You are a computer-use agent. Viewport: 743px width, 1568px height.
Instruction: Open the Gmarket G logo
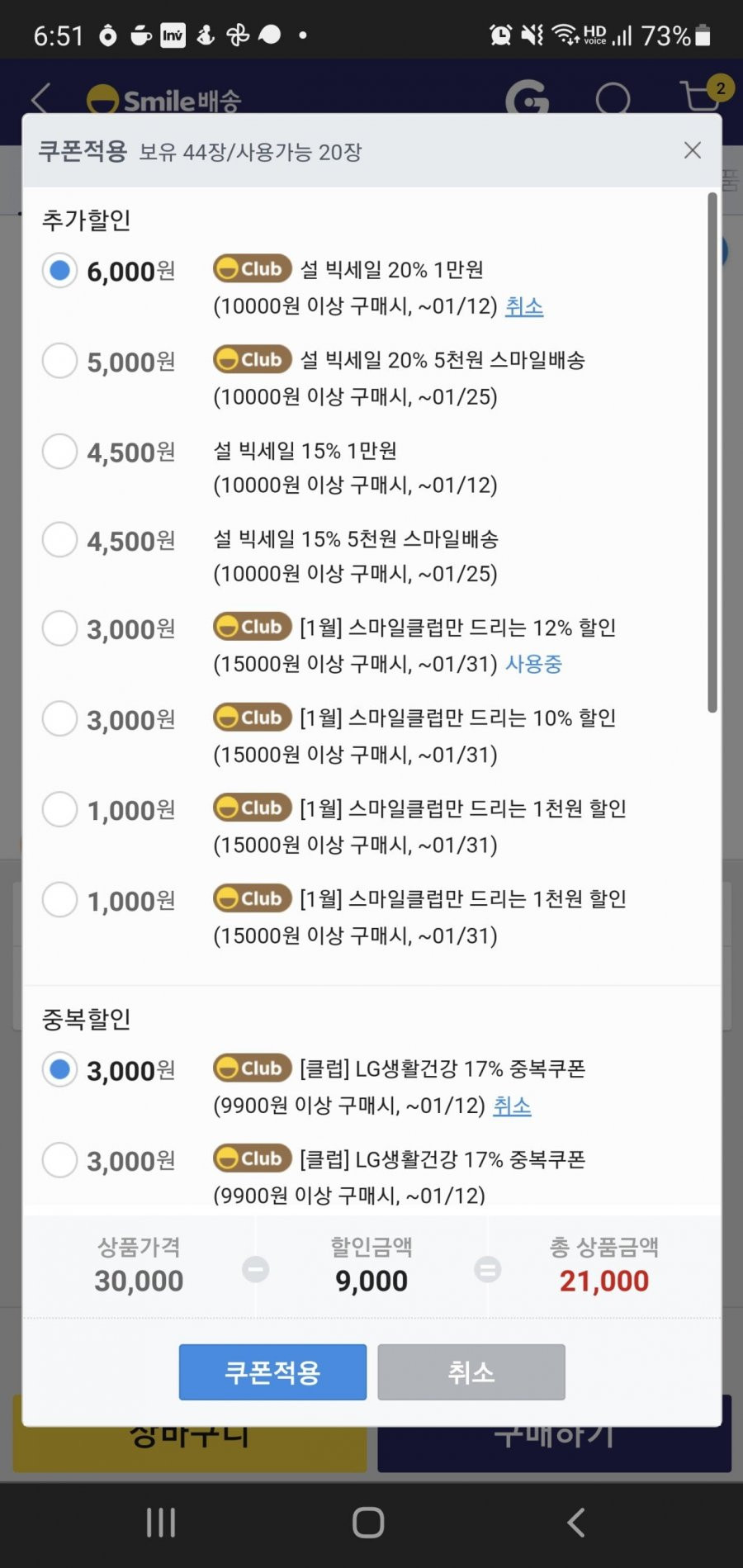point(527,99)
